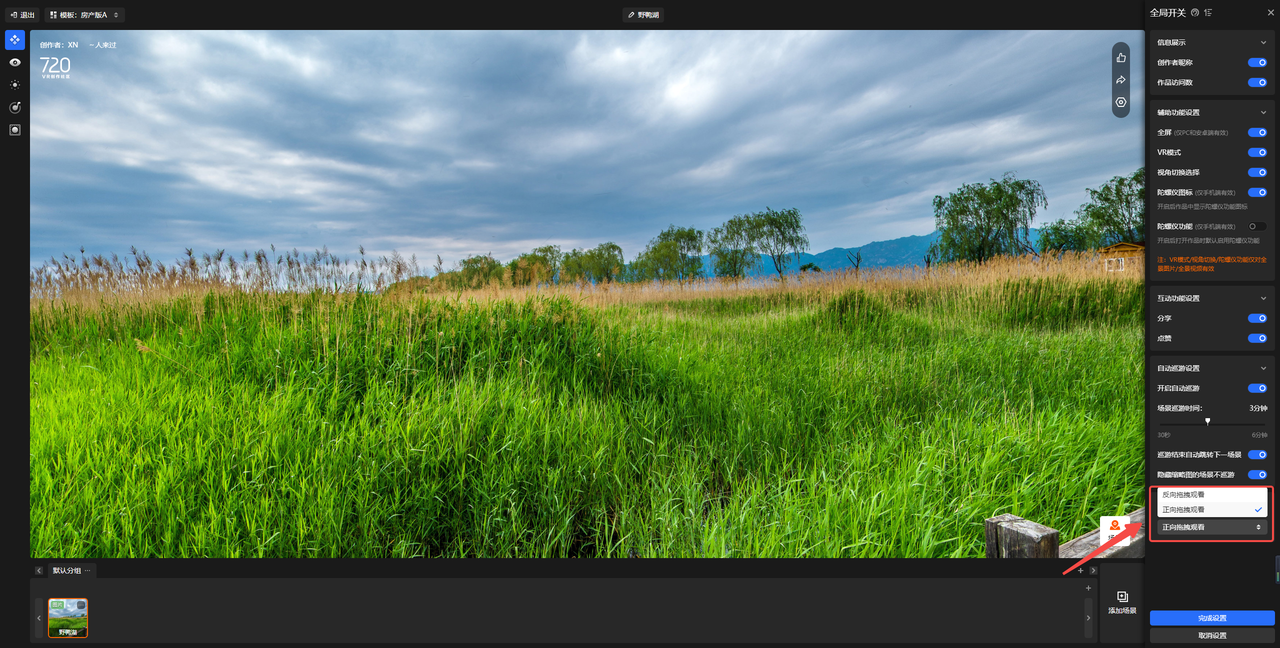Toggle the 创作者昵称 switch off
Image resolution: width=1280 pixels, height=648 pixels.
pyautogui.click(x=1257, y=62)
